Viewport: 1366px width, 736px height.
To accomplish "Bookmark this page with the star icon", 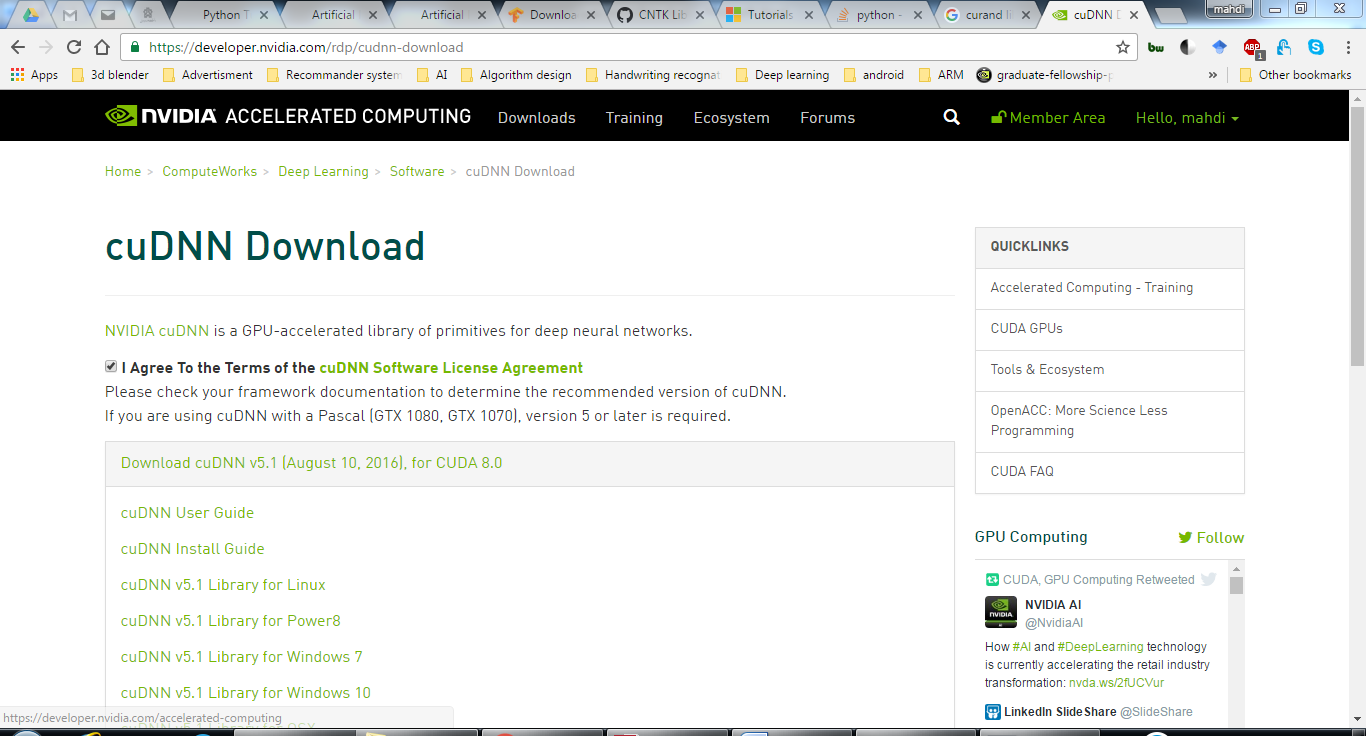I will pyautogui.click(x=1122, y=47).
